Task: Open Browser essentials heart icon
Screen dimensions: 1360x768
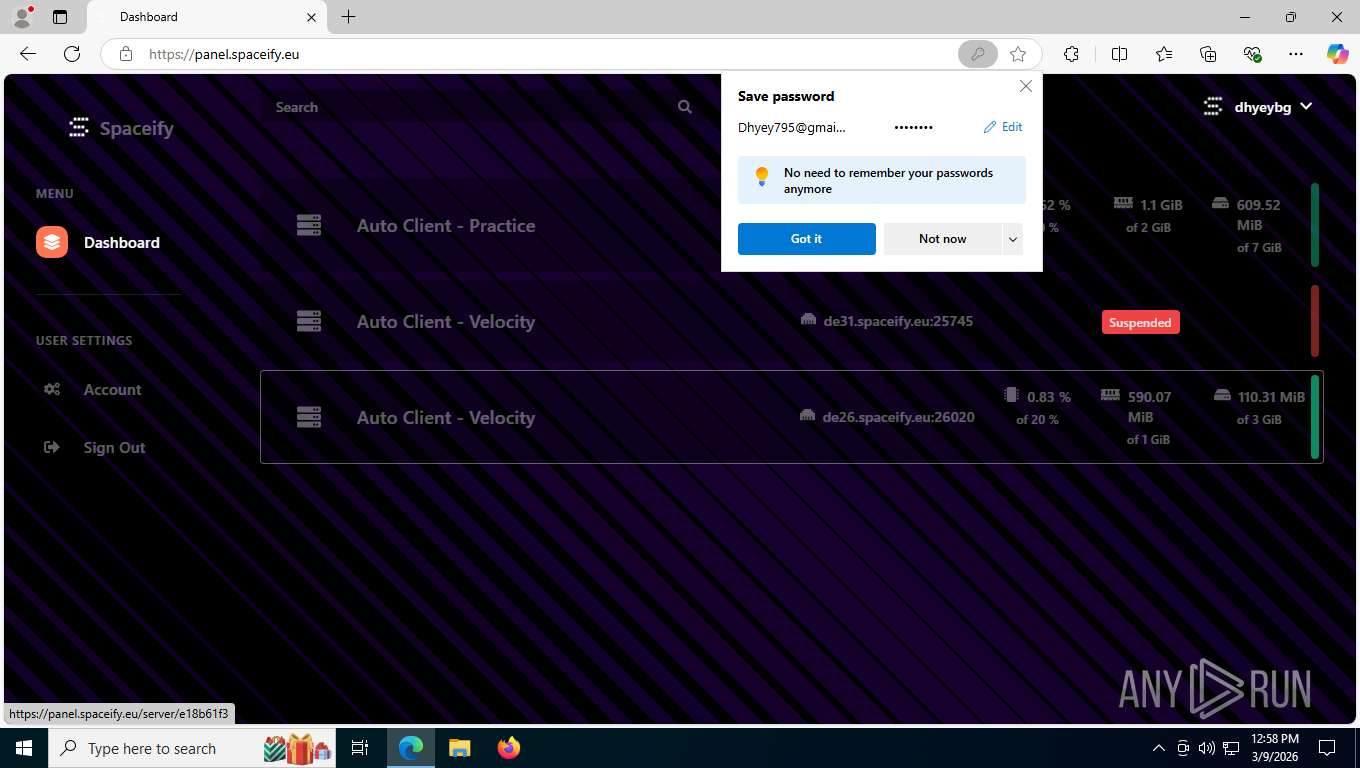Action: point(1252,54)
